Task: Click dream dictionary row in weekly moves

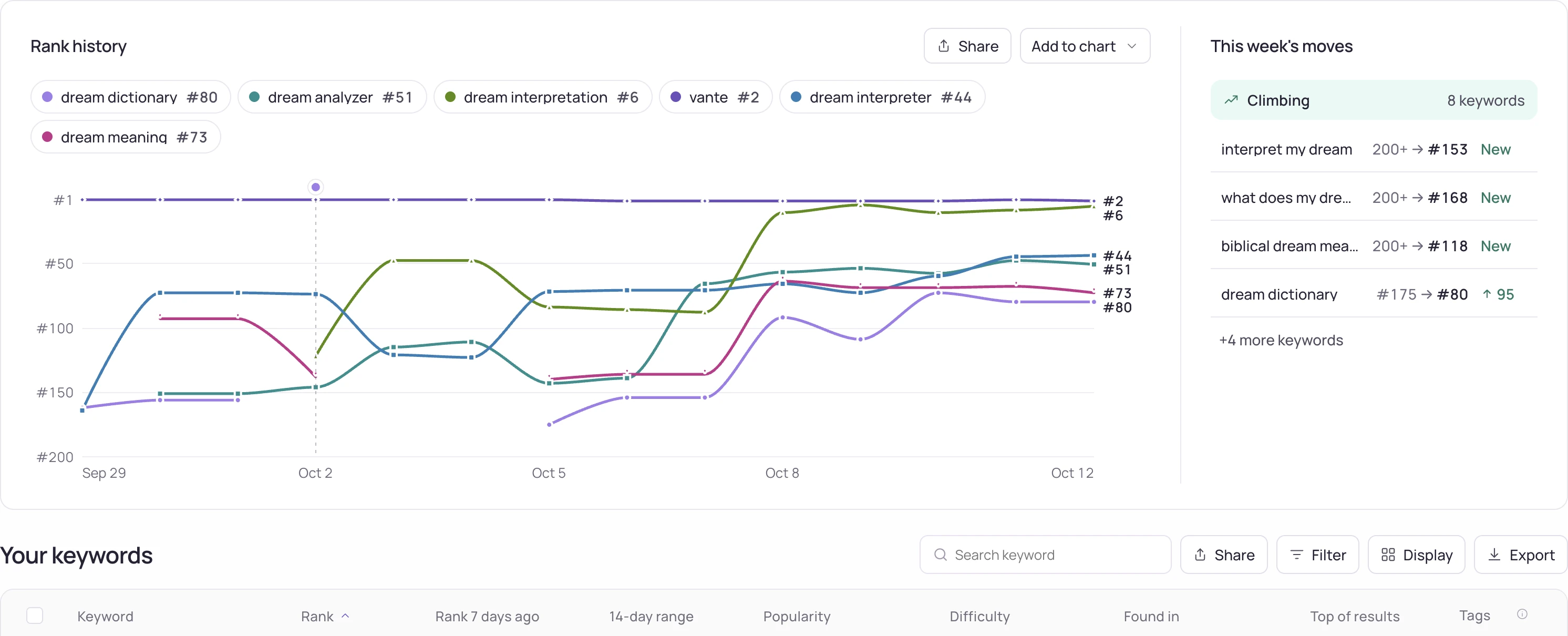Action: click(1373, 294)
